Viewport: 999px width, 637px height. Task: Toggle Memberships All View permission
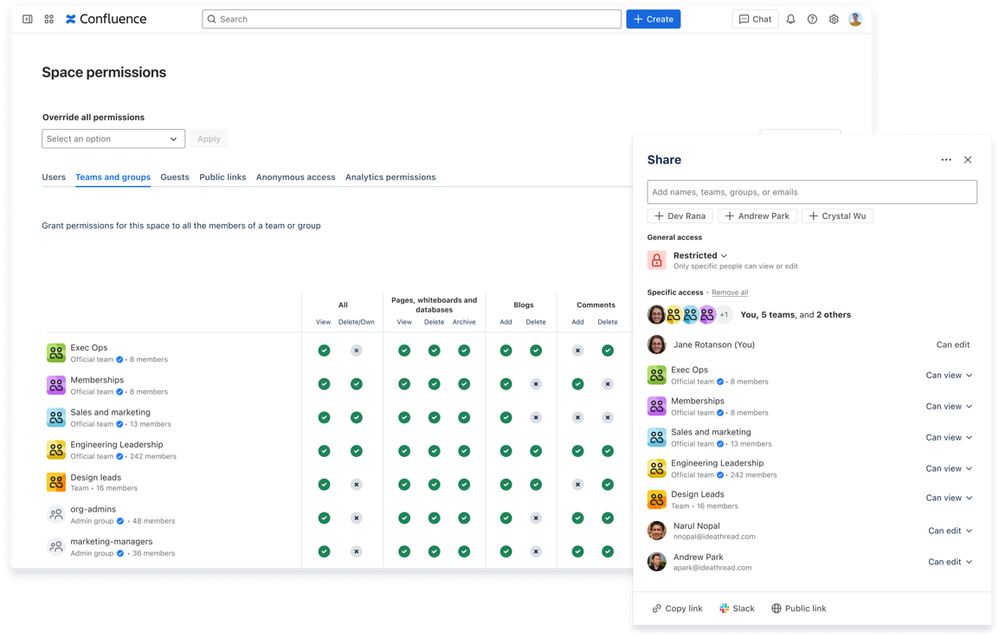click(x=324, y=384)
